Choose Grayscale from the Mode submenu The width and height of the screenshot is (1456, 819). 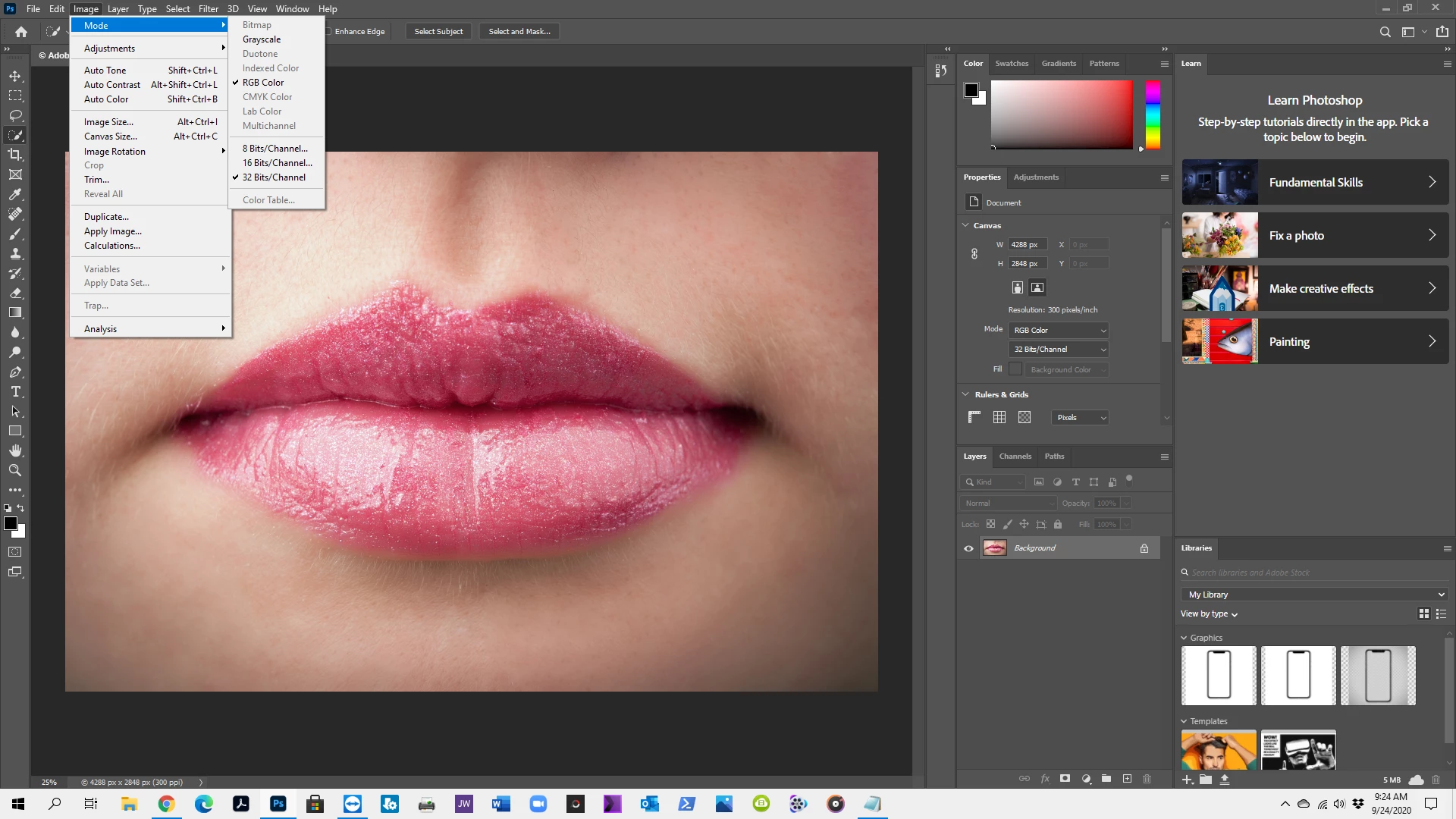click(262, 39)
